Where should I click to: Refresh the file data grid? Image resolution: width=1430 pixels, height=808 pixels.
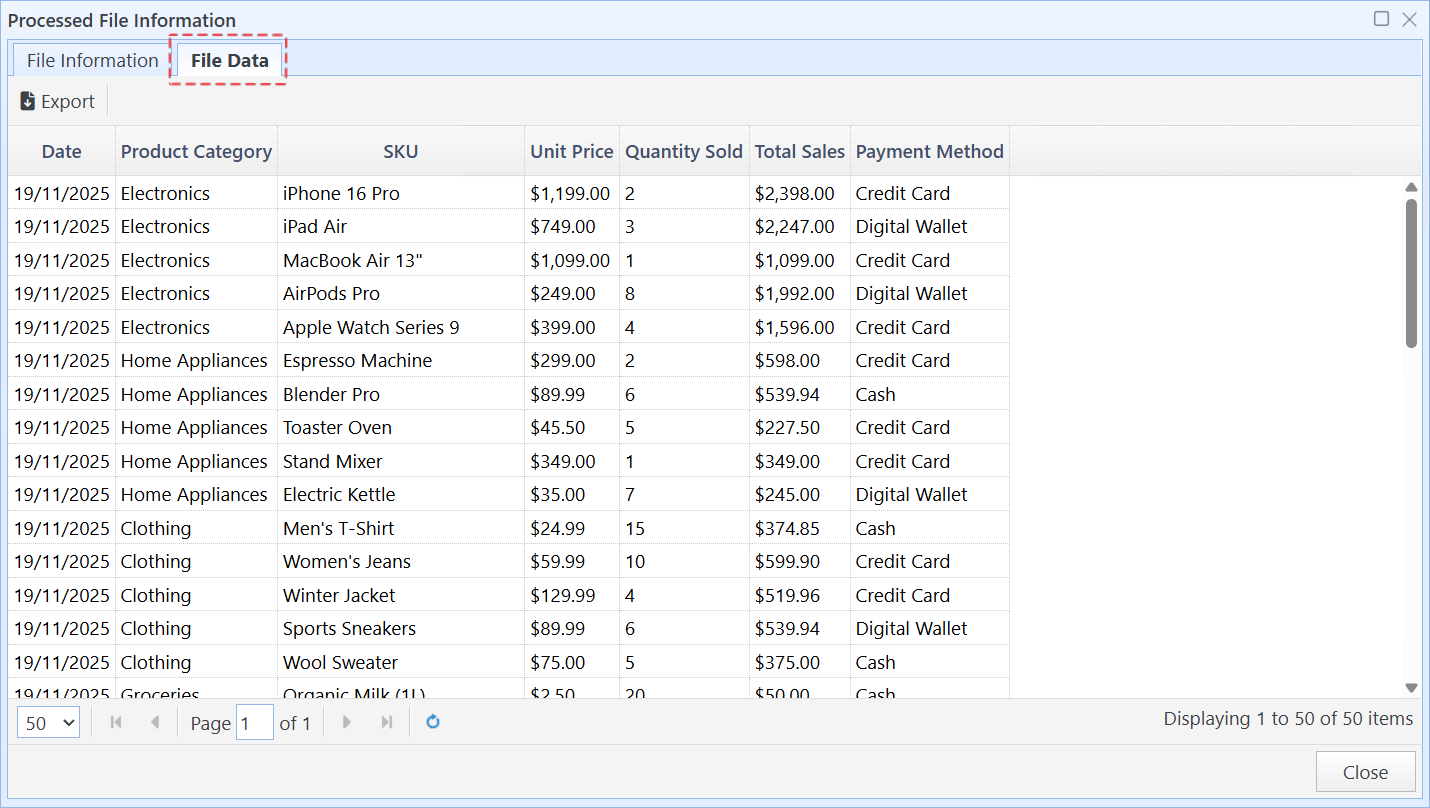click(x=432, y=722)
